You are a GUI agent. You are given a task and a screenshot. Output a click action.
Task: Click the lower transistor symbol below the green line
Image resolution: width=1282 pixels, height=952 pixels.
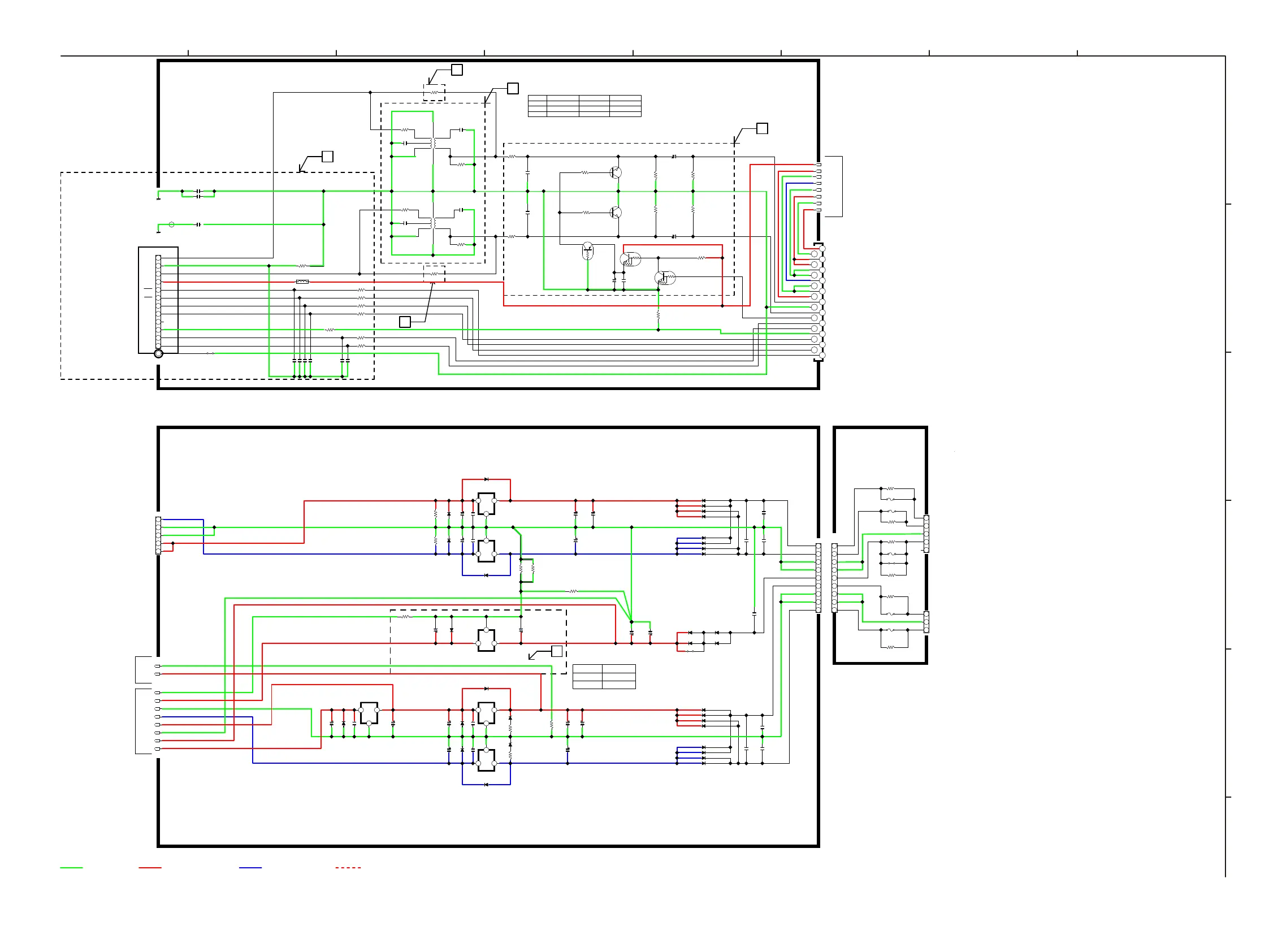point(616,213)
